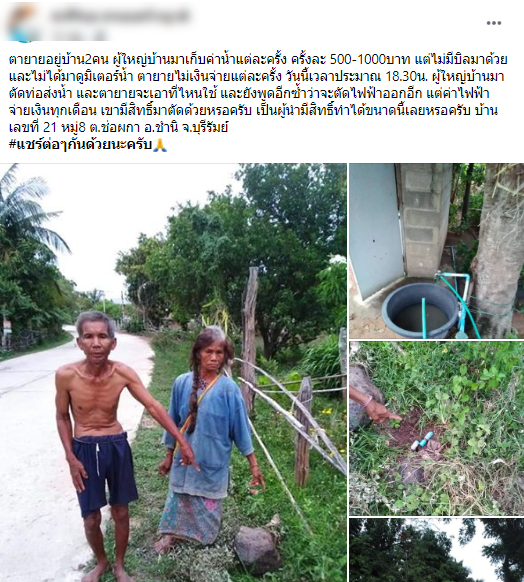Click the praying hands emoji after hashtag
Viewport: 524px width, 582px height.
(x=160, y=145)
